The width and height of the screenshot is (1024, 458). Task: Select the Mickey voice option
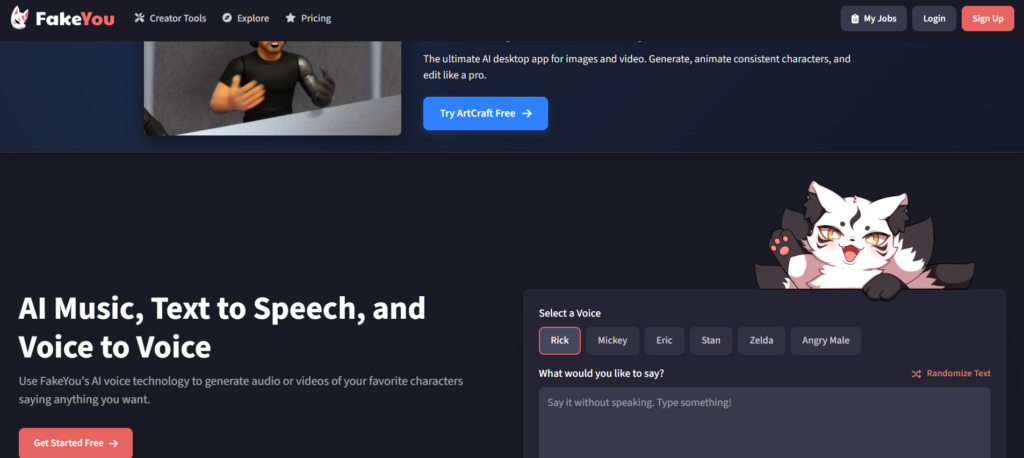pos(612,341)
